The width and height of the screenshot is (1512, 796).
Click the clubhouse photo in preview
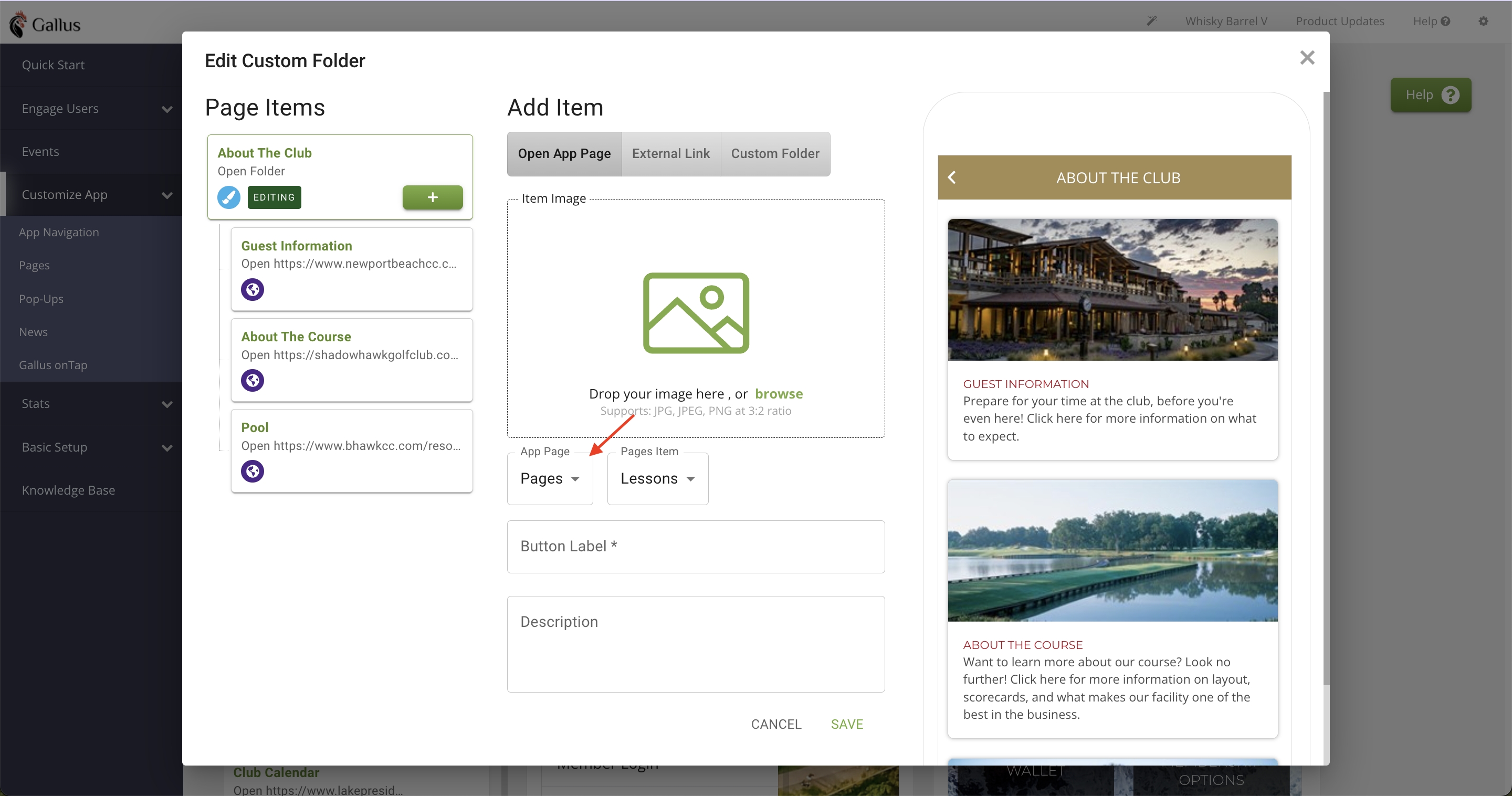[1113, 289]
